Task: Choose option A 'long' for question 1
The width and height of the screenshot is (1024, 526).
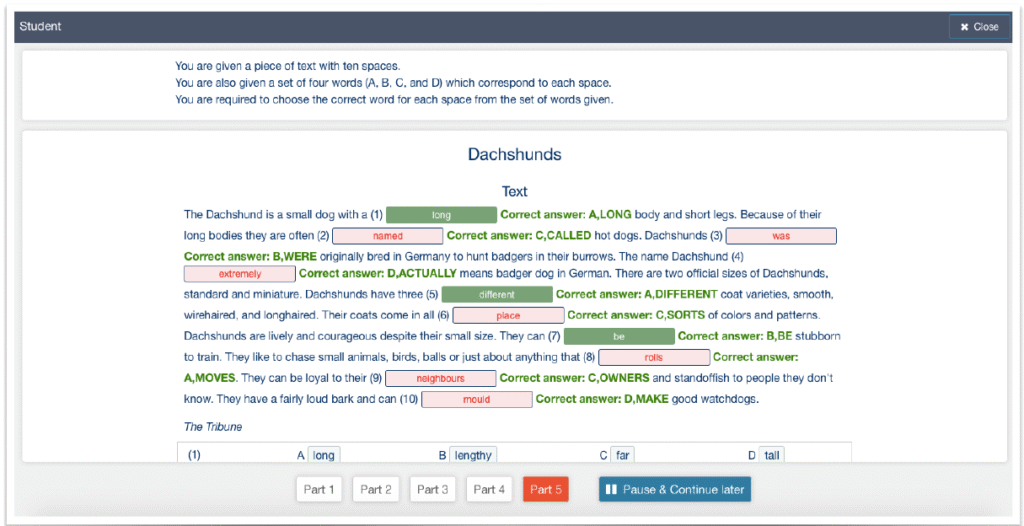Action: (x=323, y=455)
